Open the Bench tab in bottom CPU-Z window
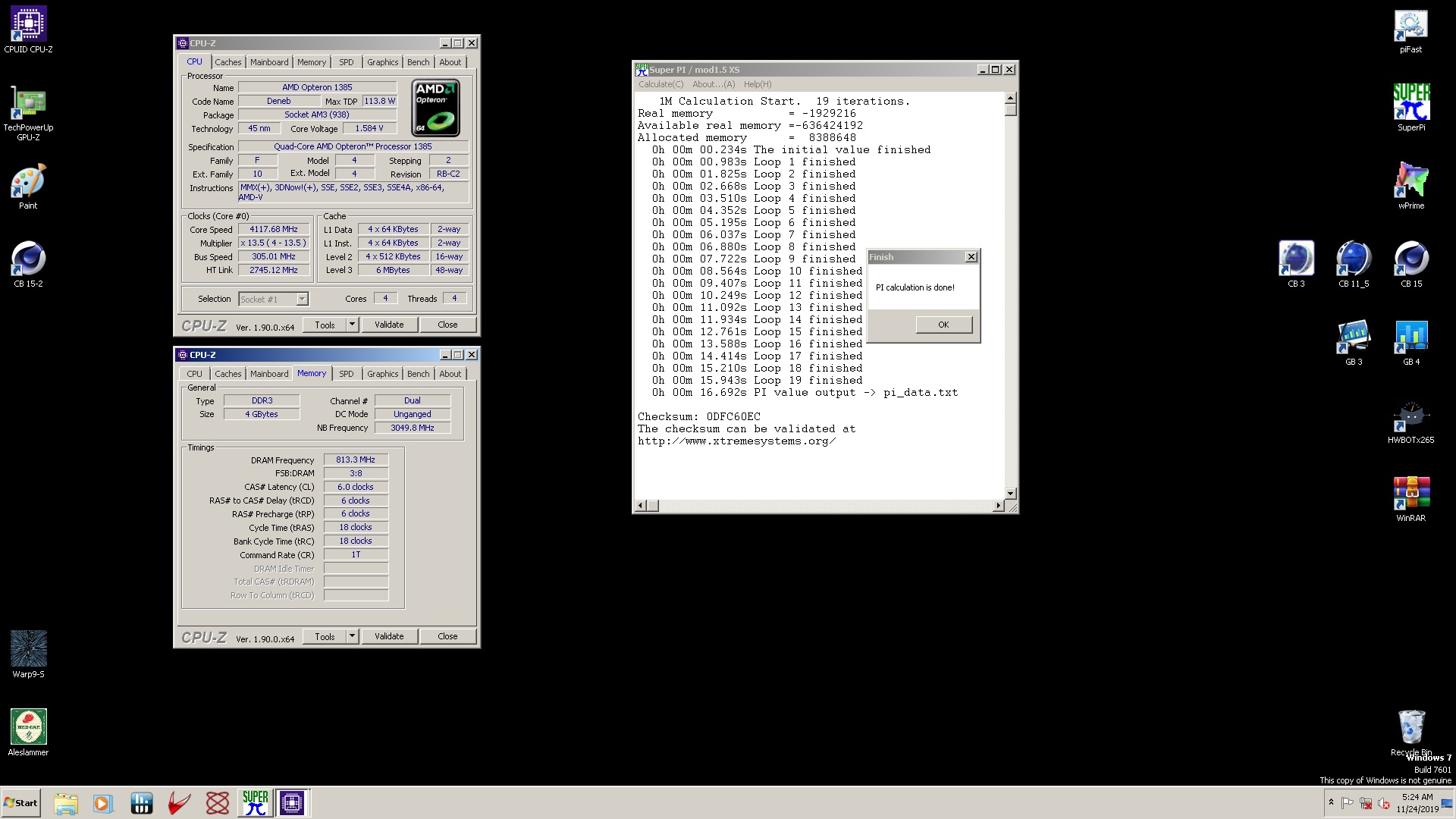 pos(418,374)
